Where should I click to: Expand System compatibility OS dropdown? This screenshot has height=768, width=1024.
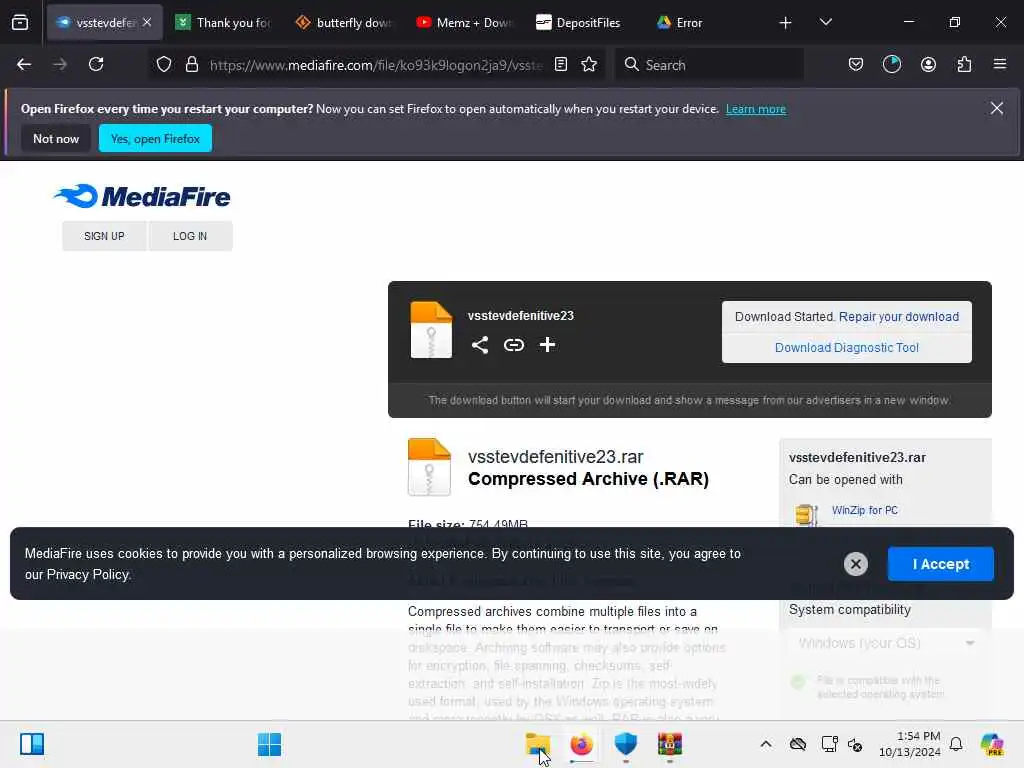pos(886,643)
